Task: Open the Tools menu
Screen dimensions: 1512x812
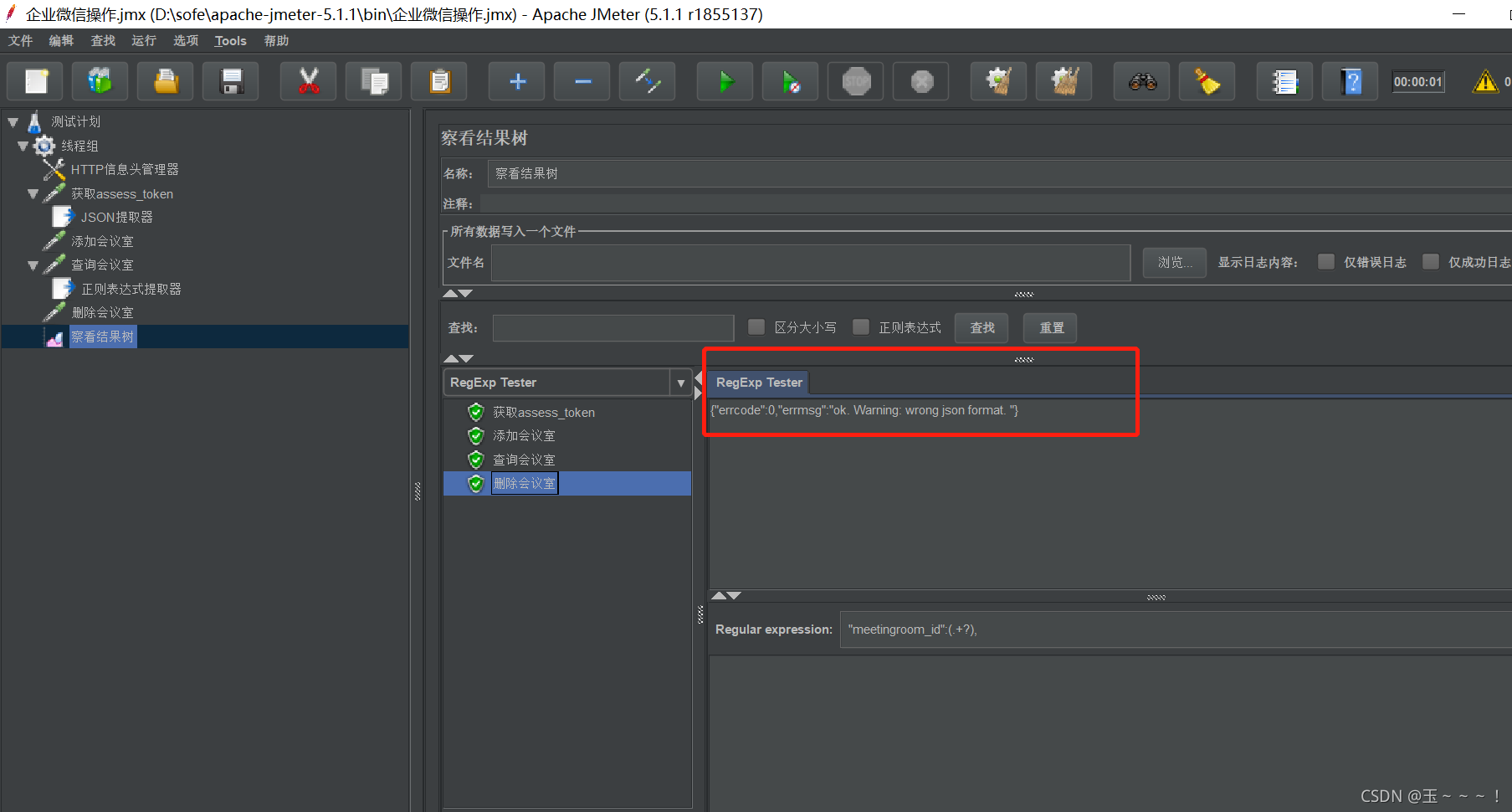Action: point(230,40)
